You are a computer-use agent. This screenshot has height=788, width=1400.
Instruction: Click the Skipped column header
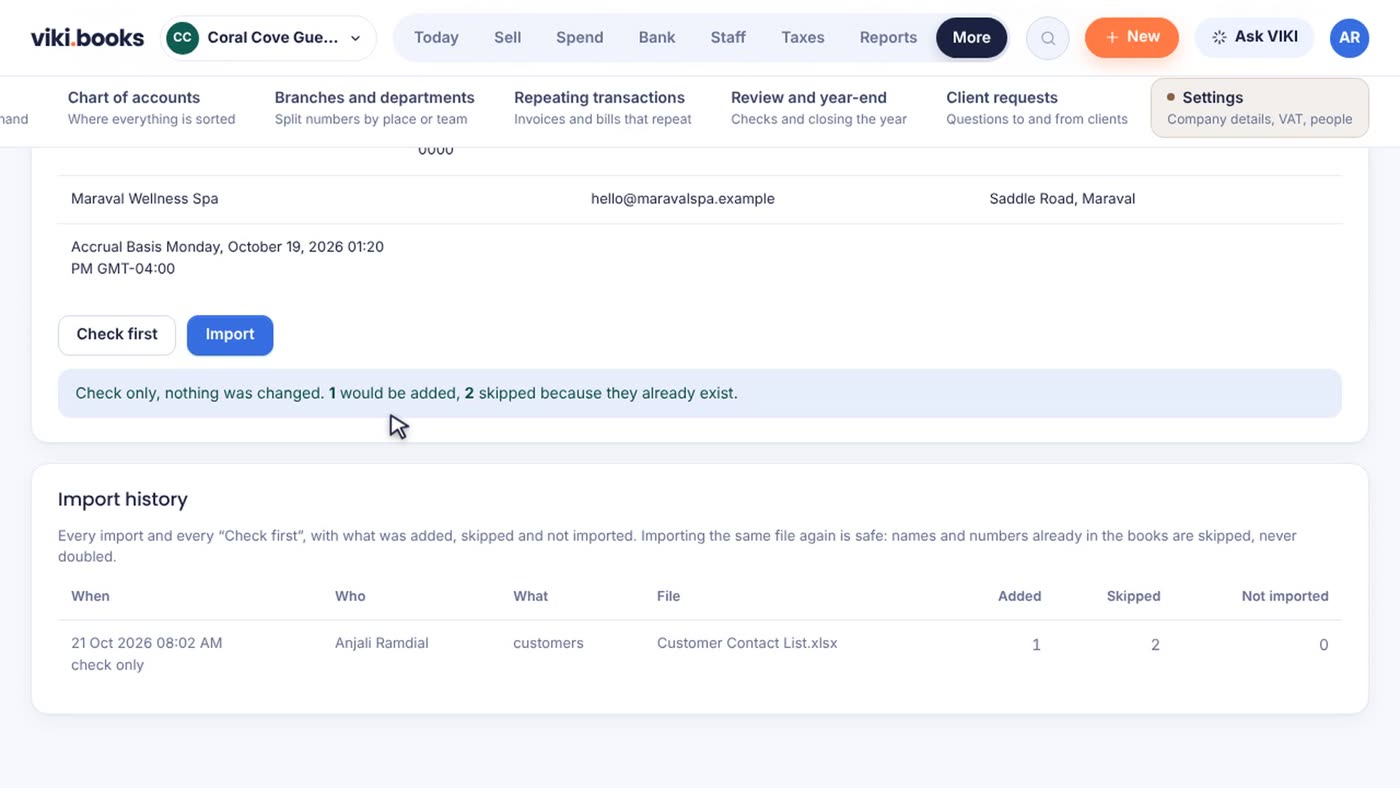(1133, 596)
